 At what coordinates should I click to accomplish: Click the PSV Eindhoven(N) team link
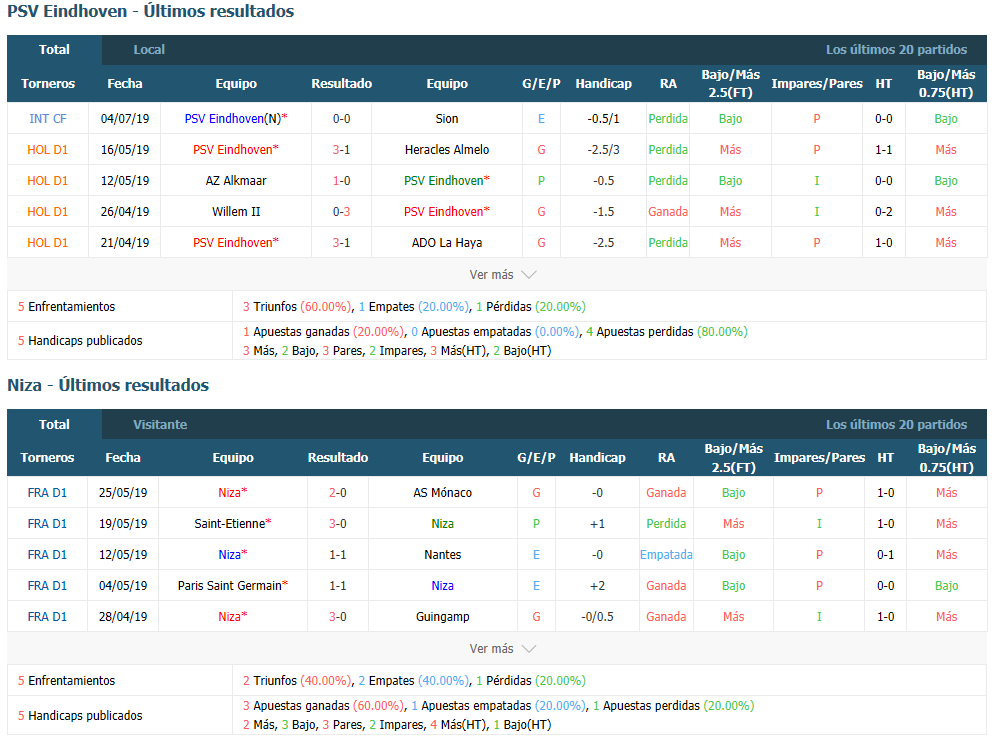[236, 119]
